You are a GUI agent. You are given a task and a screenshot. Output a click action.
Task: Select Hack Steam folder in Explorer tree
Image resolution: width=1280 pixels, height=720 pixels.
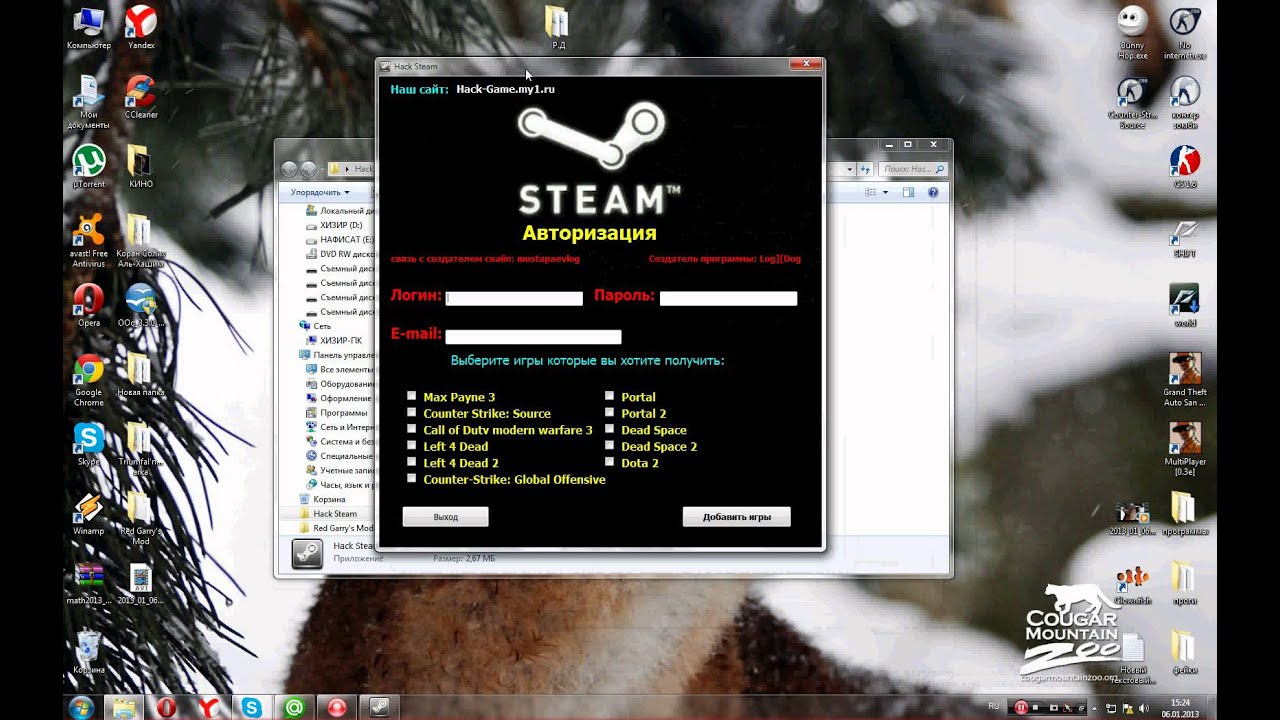[x=328, y=514]
